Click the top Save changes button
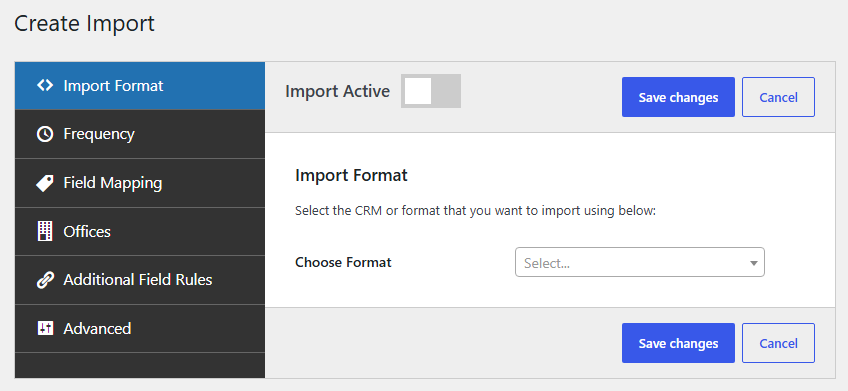 point(678,97)
